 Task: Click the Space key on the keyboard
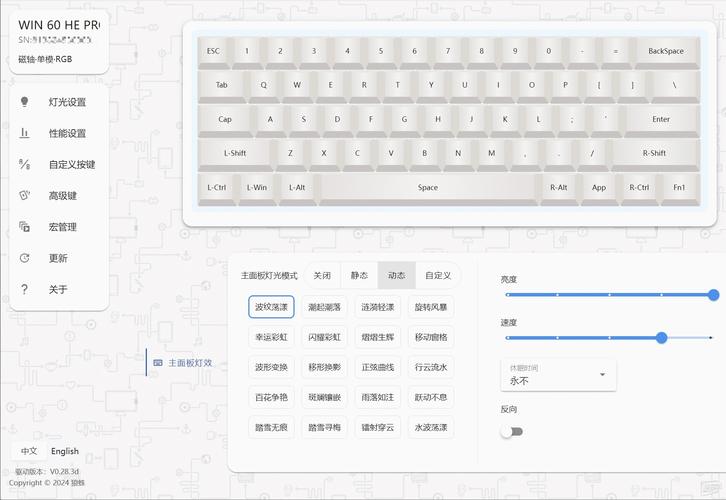pyautogui.click(x=428, y=187)
